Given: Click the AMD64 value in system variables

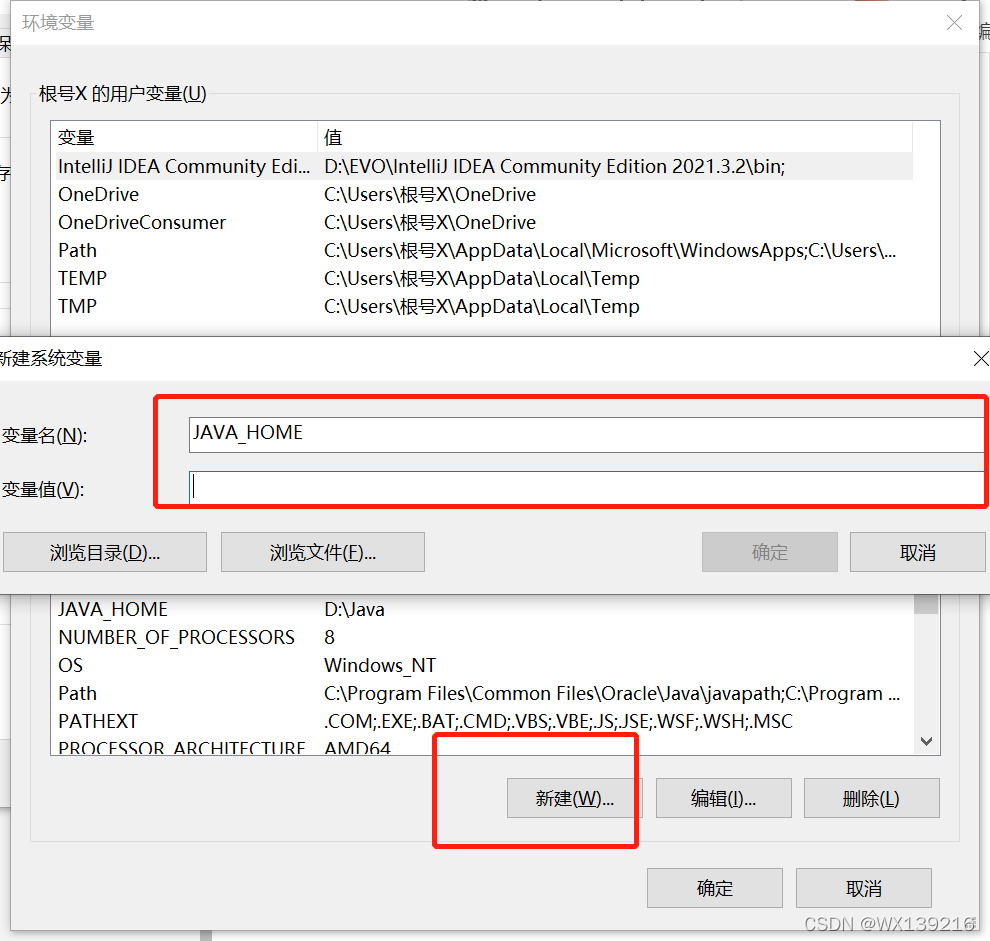Looking at the screenshot, I should (x=357, y=748).
